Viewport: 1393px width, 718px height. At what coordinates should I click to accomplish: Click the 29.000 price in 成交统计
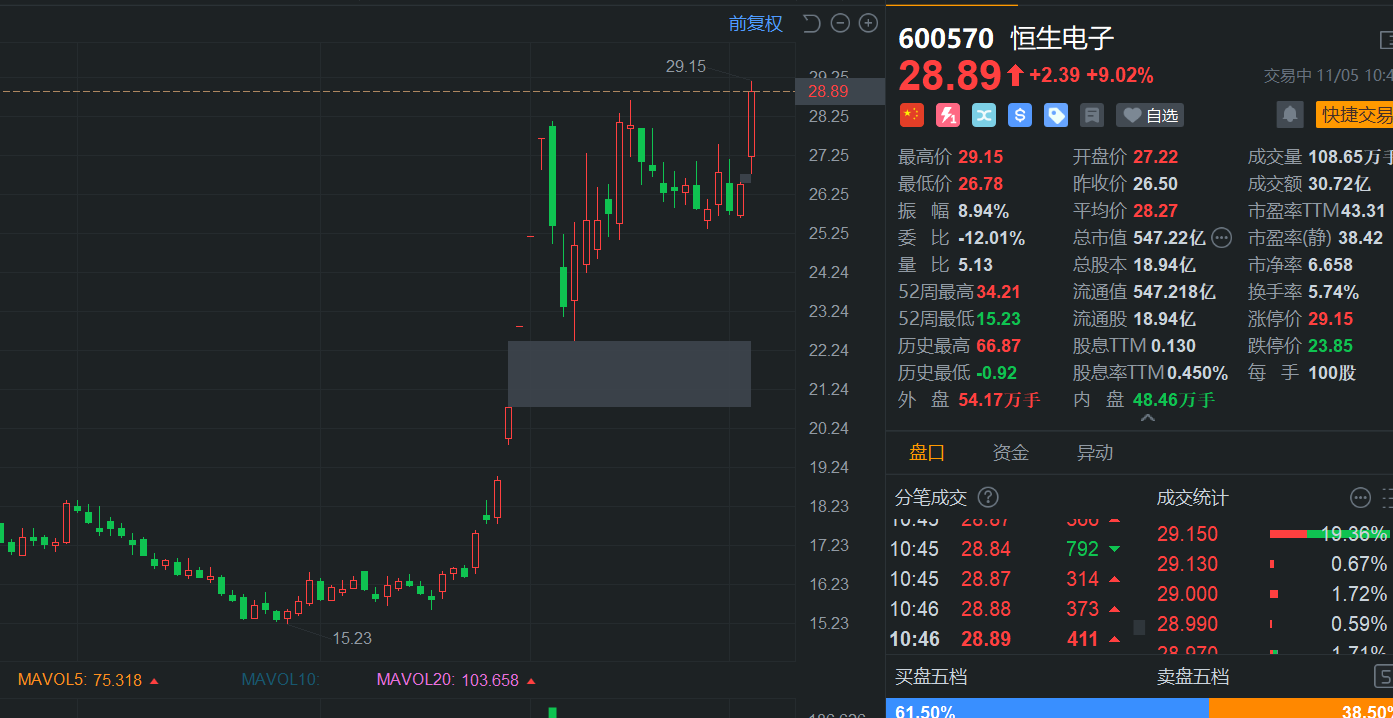click(1187, 594)
